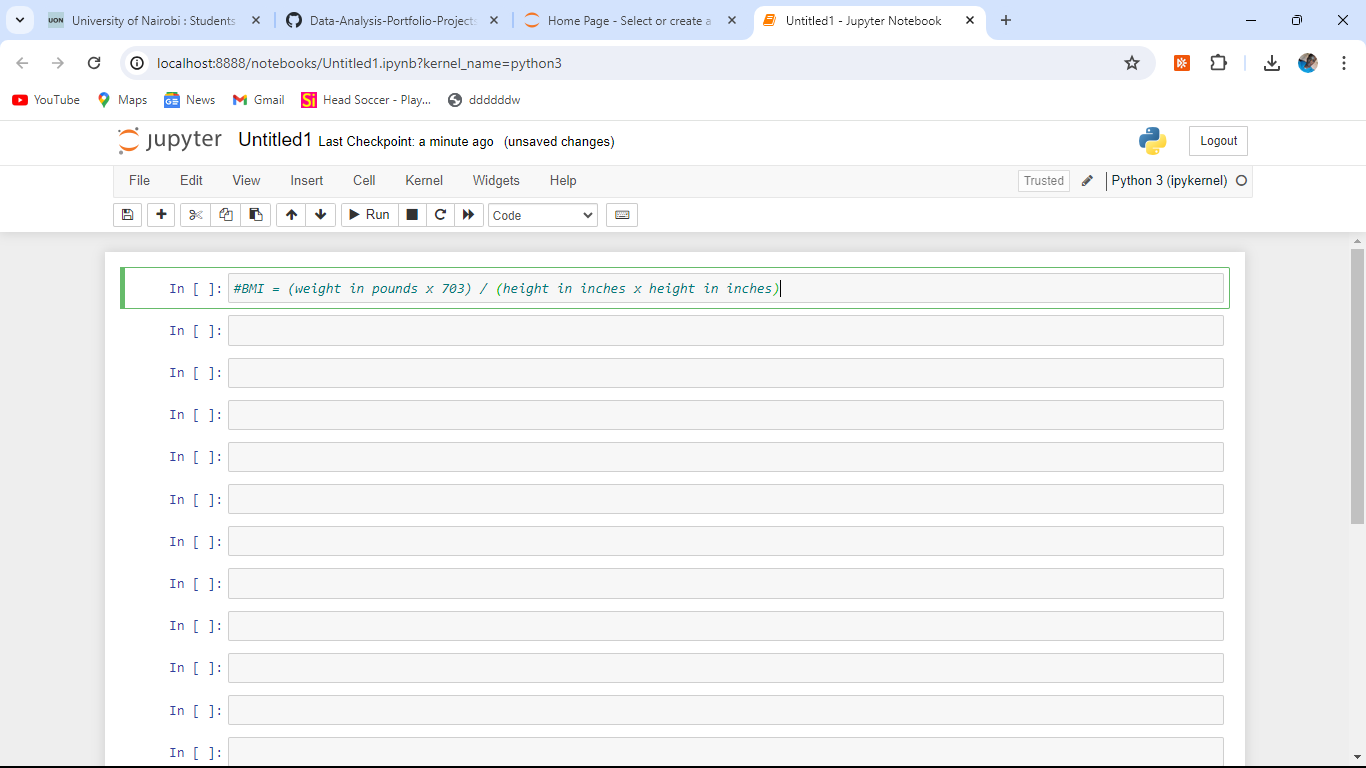Click the kernel idle indicator circle
The height and width of the screenshot is (768, 1366).
click(x=1242, y=181)
